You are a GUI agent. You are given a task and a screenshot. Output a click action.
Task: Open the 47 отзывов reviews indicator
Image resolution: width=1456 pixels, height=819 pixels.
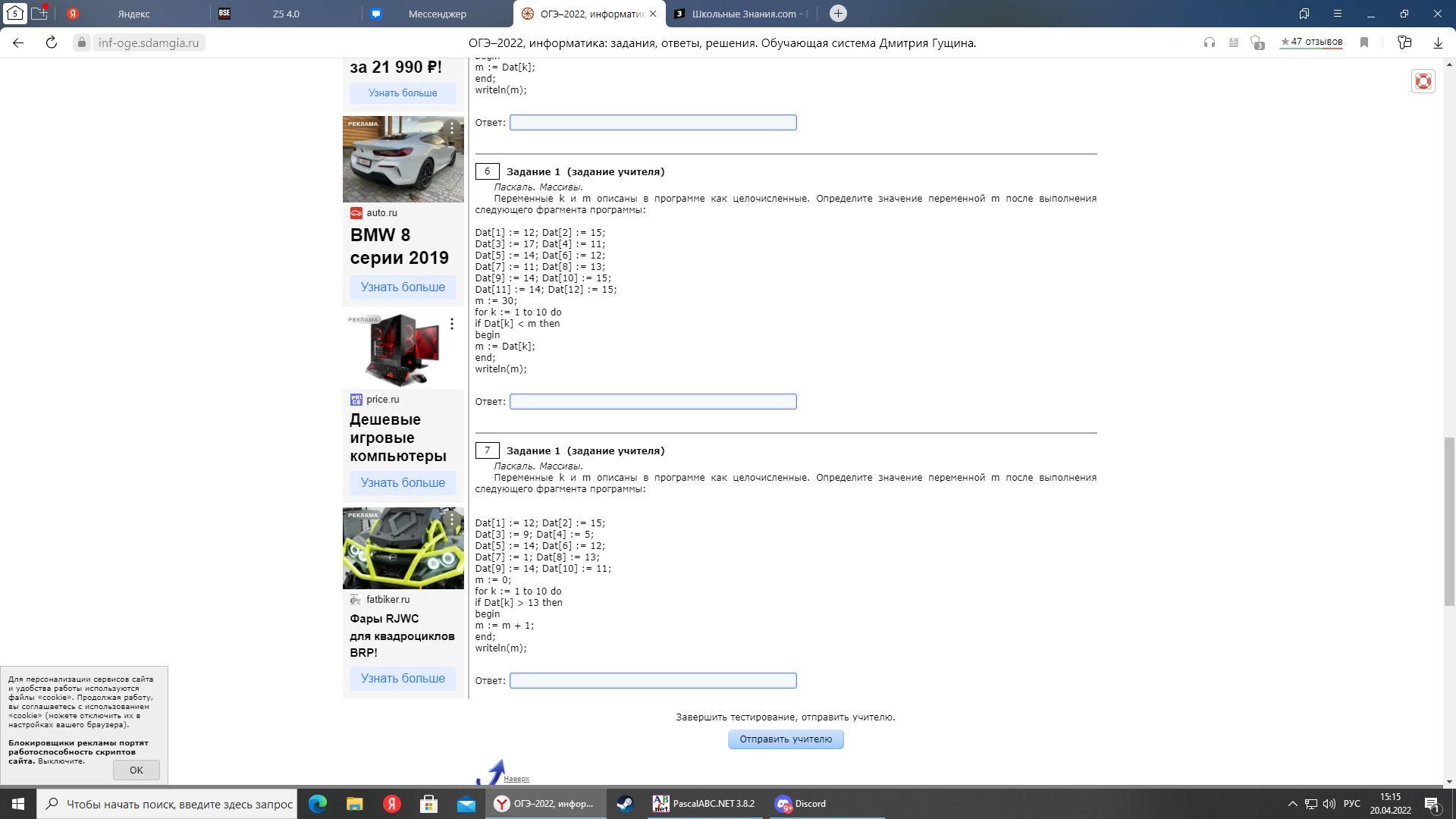[1311, 42]
